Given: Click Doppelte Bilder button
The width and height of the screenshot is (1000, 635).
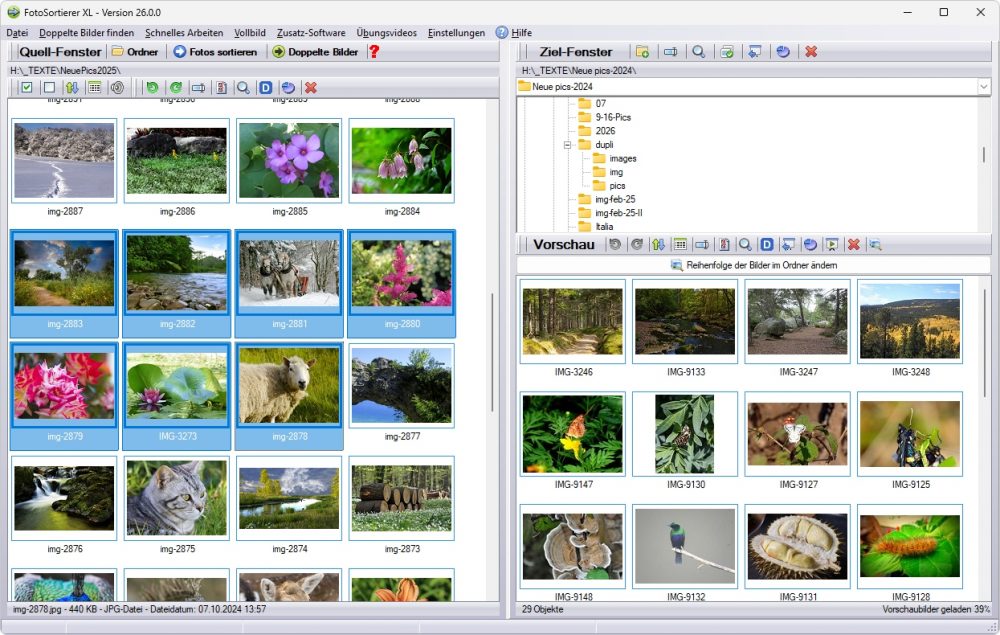Looking at the screenshot, I should [316, 52].
